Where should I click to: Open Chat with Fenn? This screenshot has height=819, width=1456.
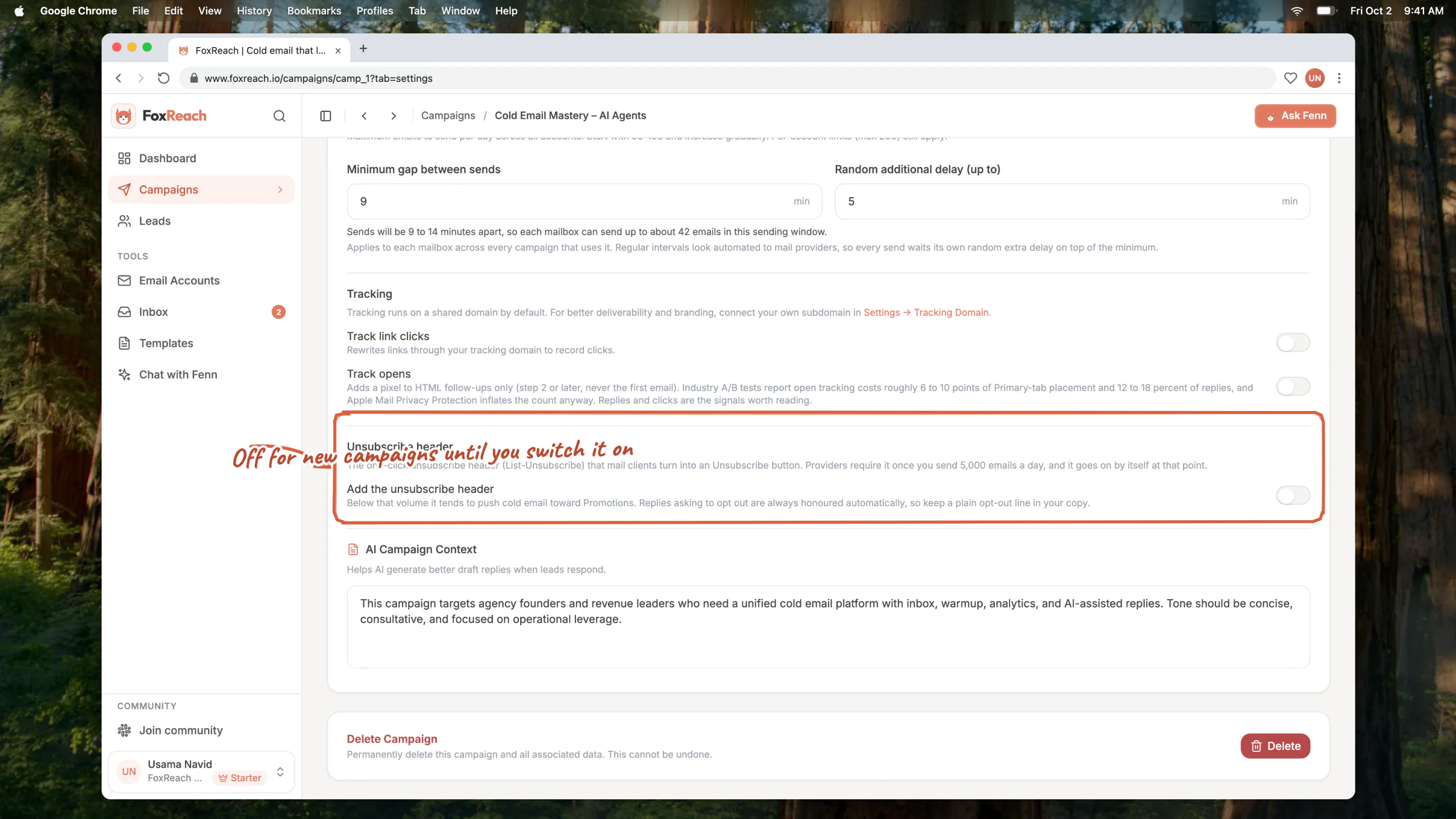[201, 375]
